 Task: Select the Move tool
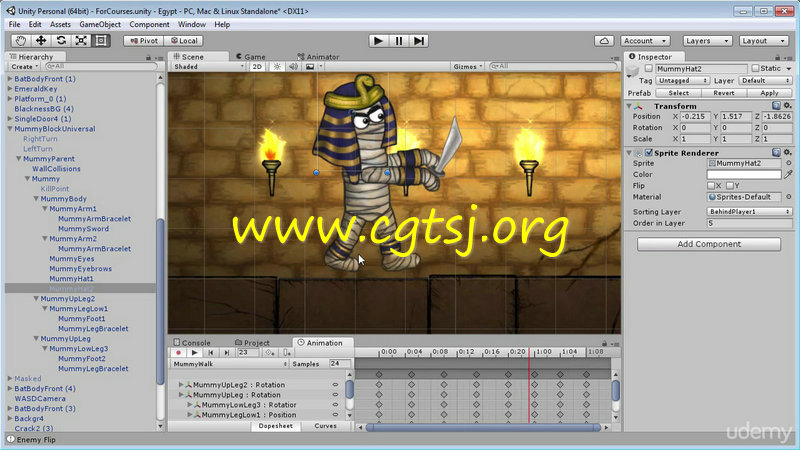pos(41,41)
